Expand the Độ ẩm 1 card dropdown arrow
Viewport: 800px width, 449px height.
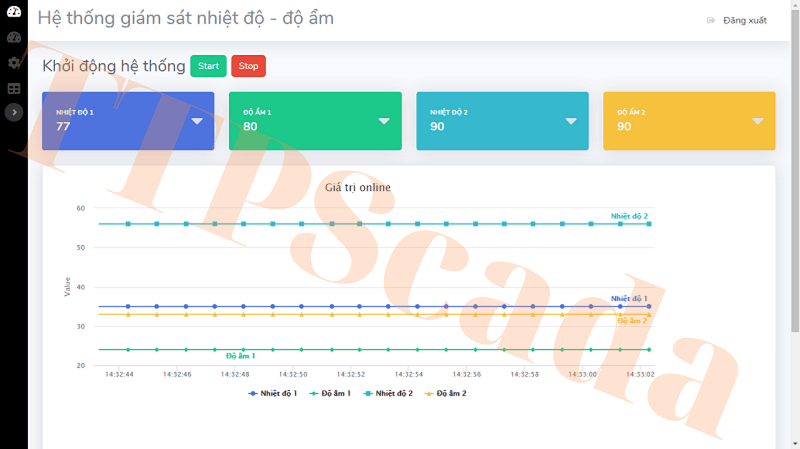[384, 121]
